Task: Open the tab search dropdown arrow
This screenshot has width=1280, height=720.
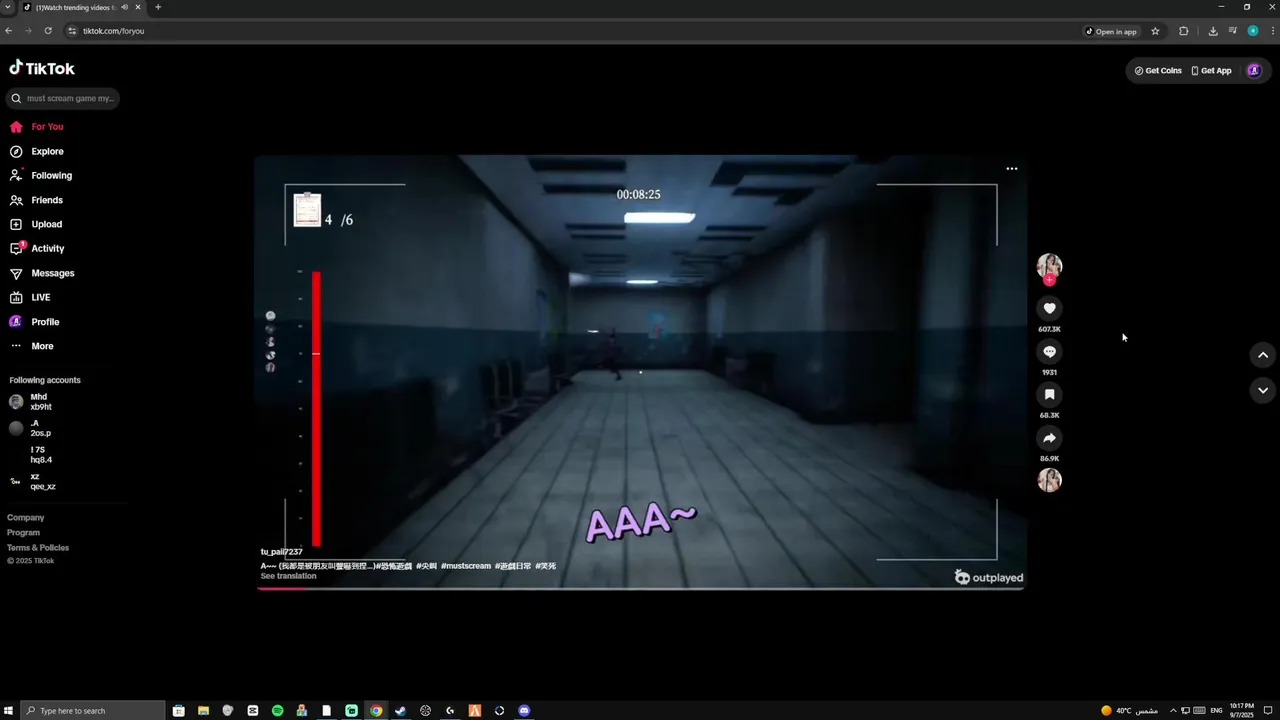Action: (x=8, y=7)
